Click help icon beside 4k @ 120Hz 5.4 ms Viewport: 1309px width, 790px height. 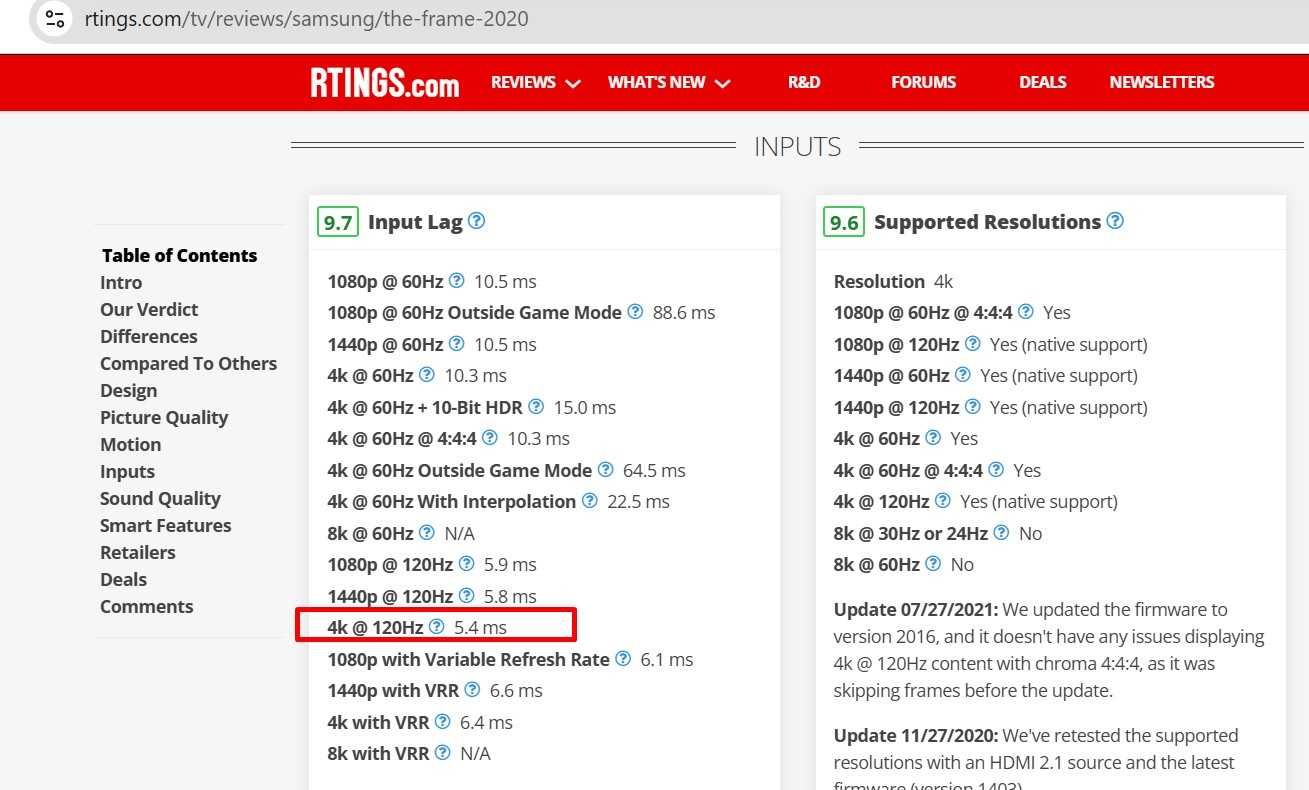pyautogui.click(x=437, y=627)
